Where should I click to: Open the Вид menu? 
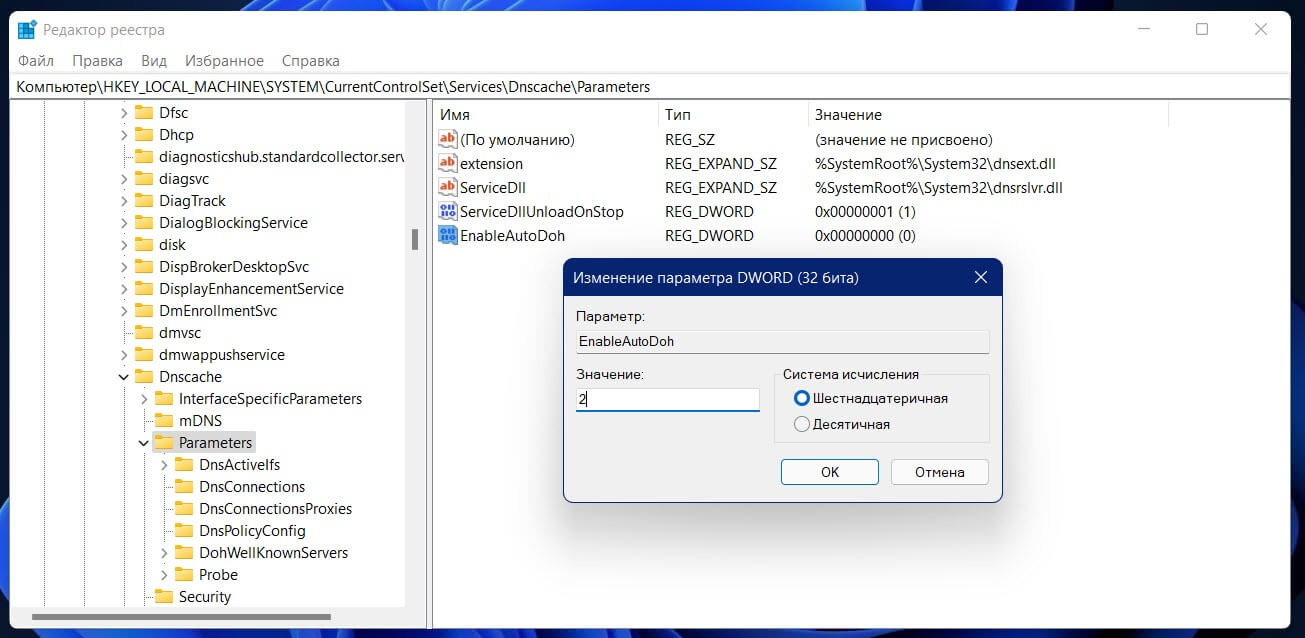(154, 60)
